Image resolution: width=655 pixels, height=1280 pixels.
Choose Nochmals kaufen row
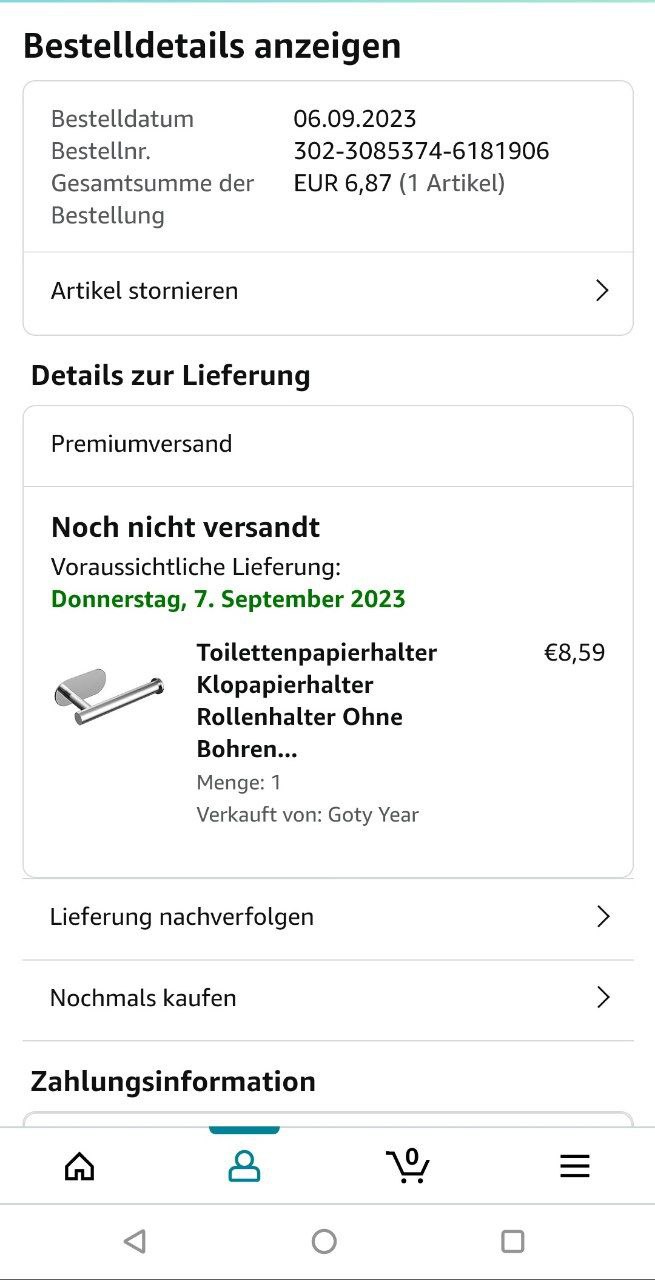click(144, 998)
